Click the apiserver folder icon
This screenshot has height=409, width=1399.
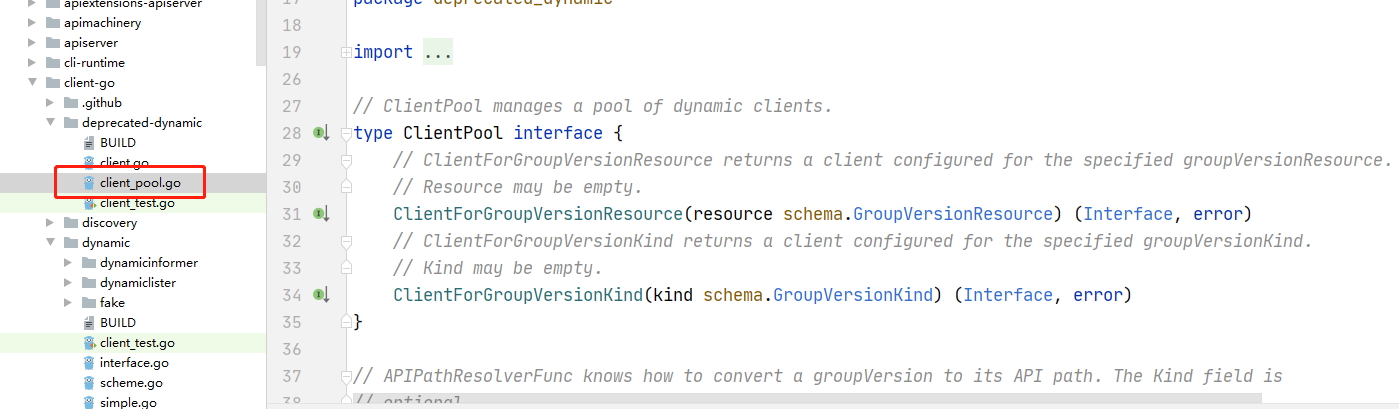[x=52, y=43]
